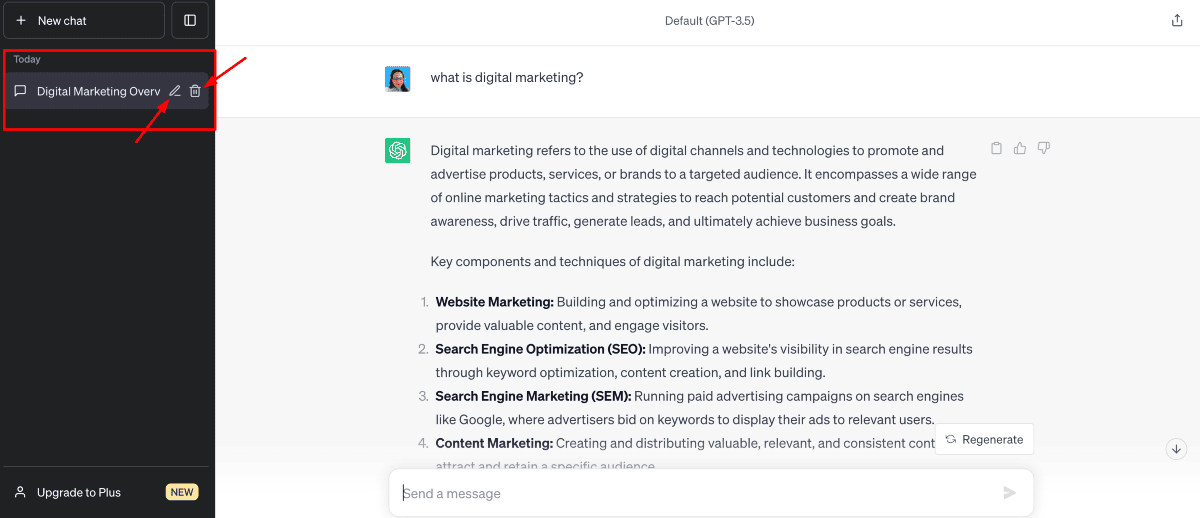The image size is (1200, 518).
Task: Click the thumbs up icon
Action: point(1020,149)
